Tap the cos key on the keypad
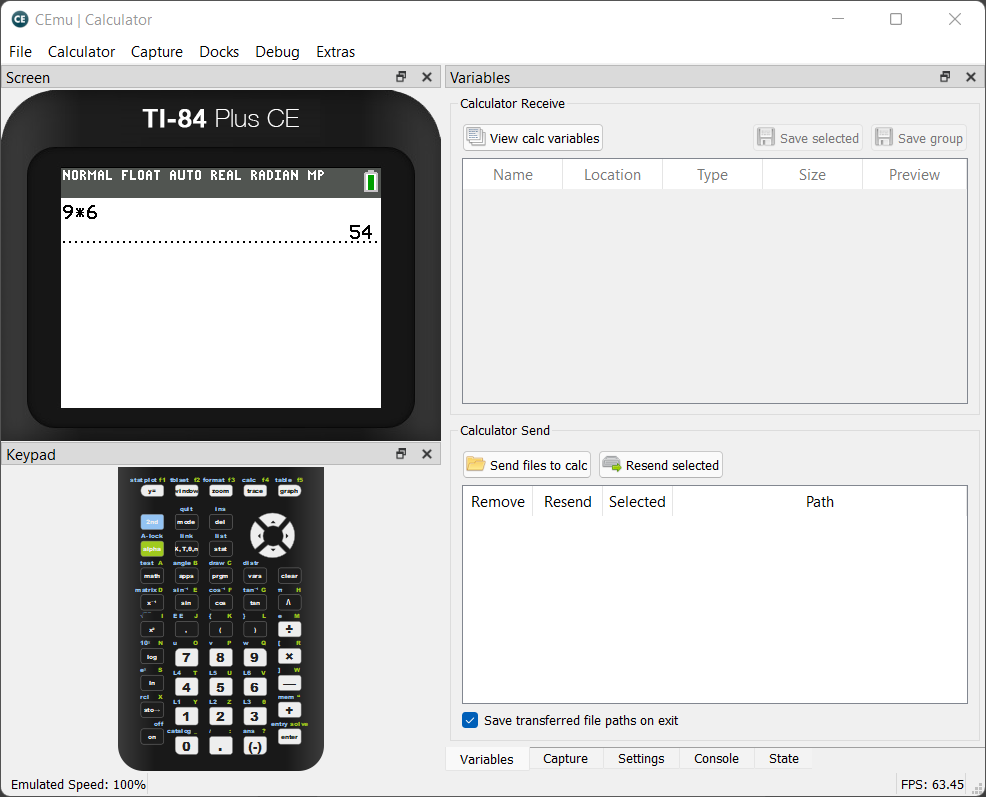Image resolution: width=986 pixels, height=797 pixels. pyautogui.click(x=221, y=603)
